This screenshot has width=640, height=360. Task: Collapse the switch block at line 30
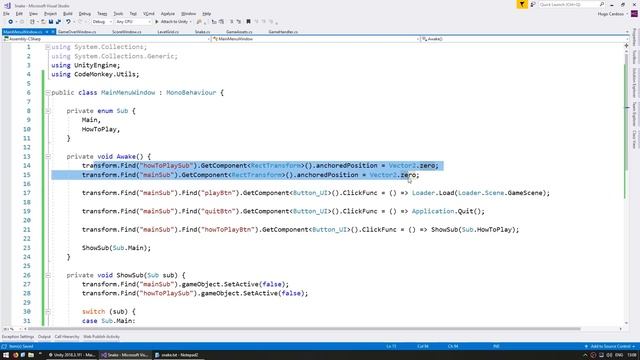pos(48,312)
